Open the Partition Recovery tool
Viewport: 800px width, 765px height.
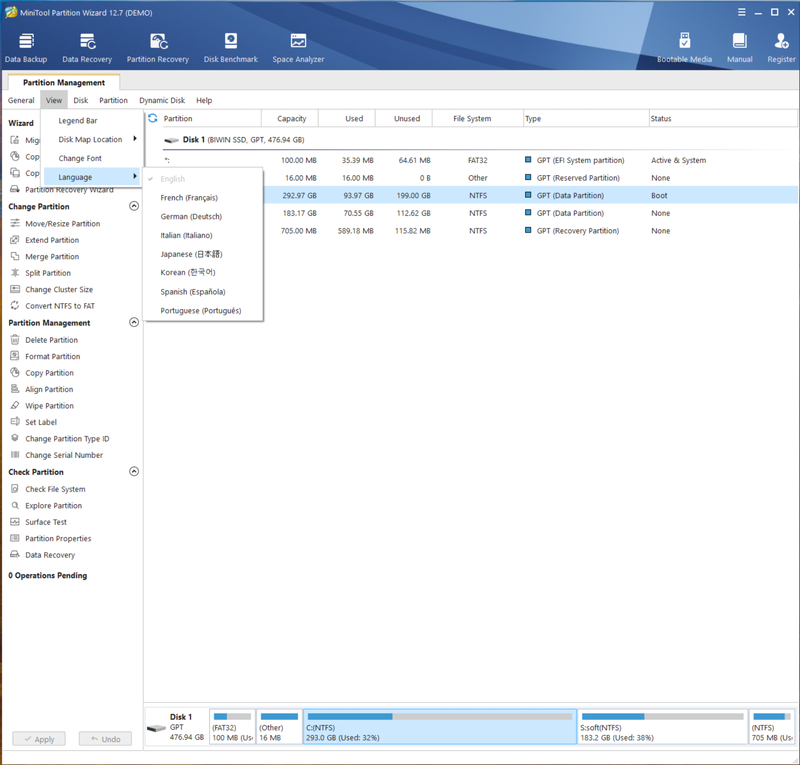point(158,48)
